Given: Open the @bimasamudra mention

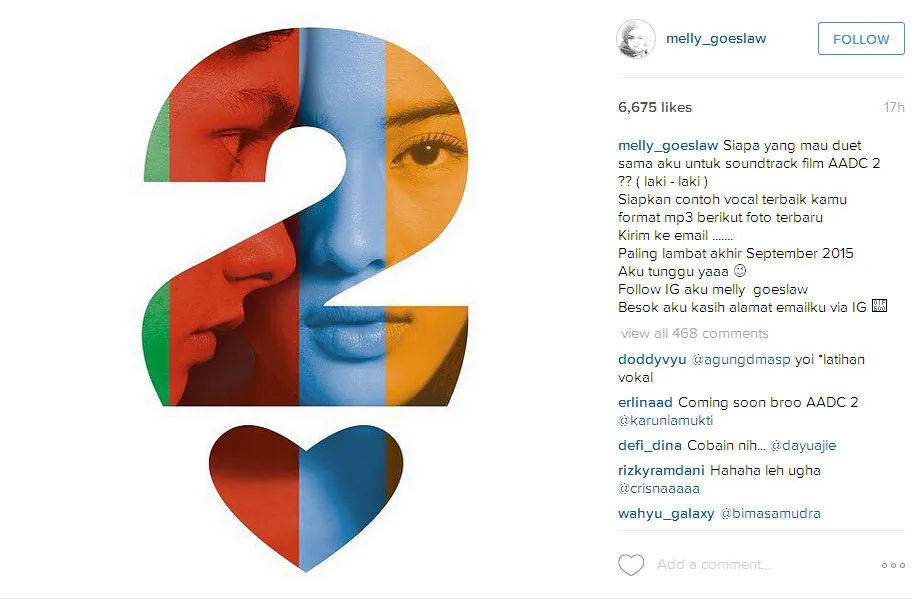Looking at the screenshot, I should coord(770,514).
